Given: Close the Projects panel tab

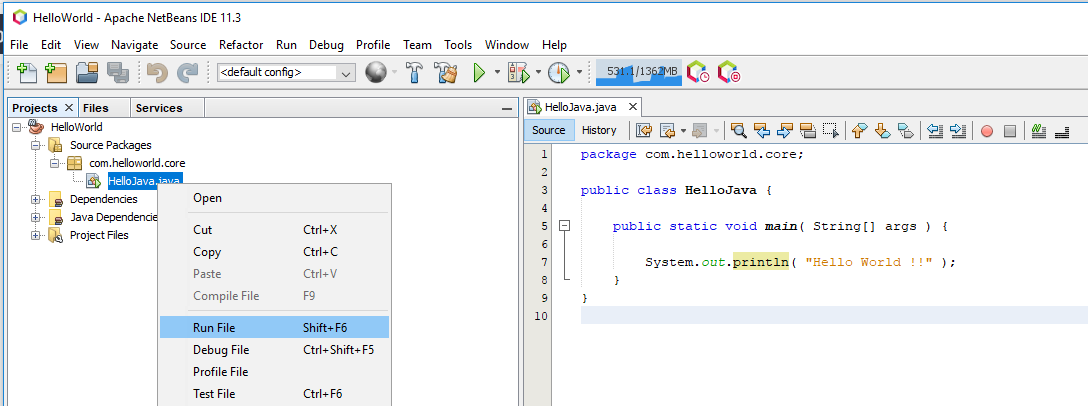Looking at the screenshot, I should coord(68,108).
